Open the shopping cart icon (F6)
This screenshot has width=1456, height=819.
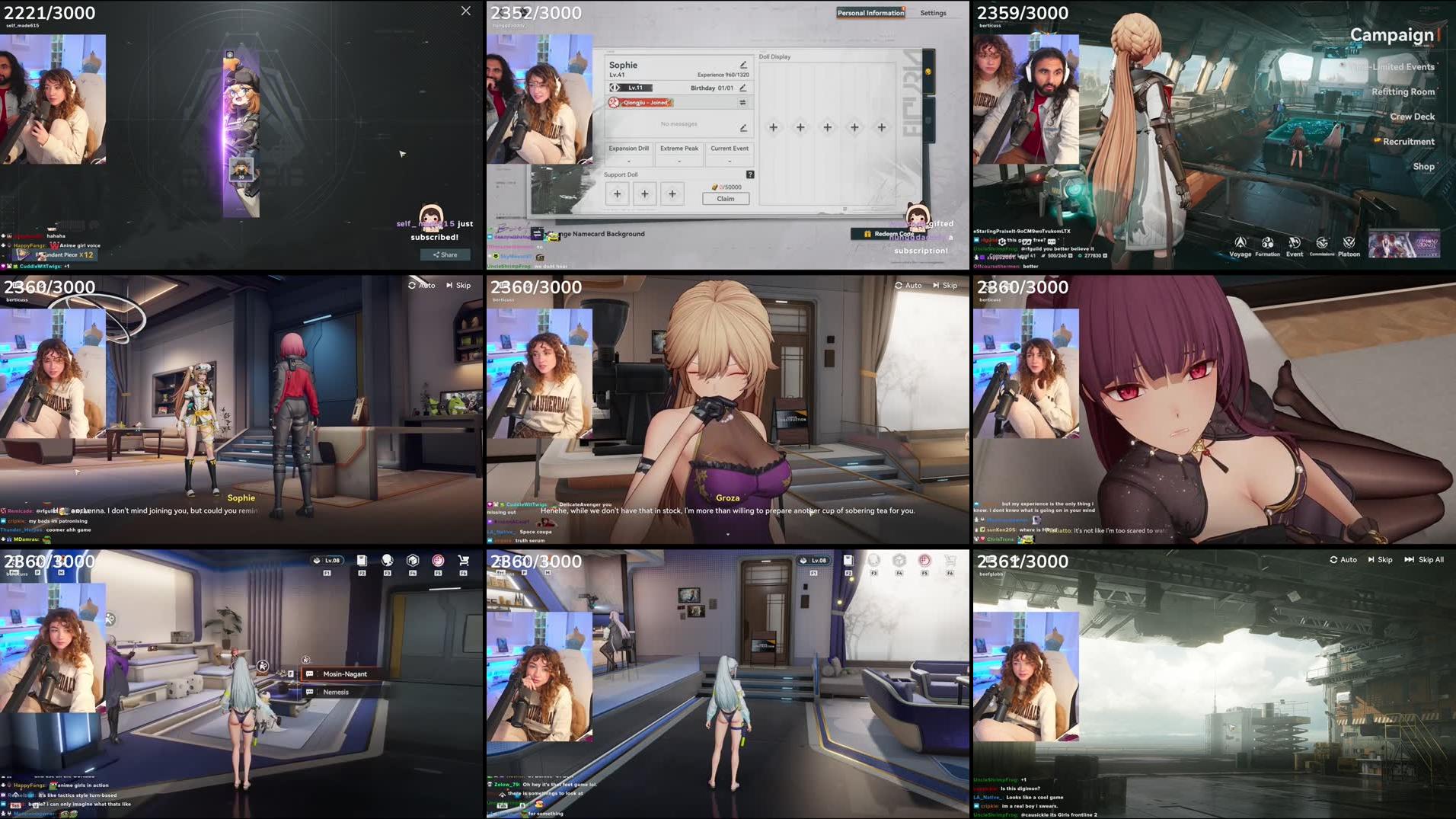pyautogui.click(x=464, y=560)
